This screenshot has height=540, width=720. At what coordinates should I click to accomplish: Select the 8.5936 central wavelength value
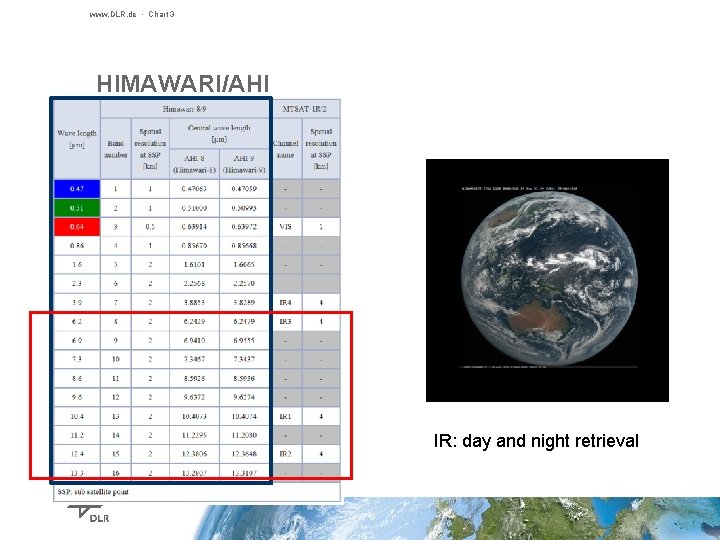[x=244, y=379]
